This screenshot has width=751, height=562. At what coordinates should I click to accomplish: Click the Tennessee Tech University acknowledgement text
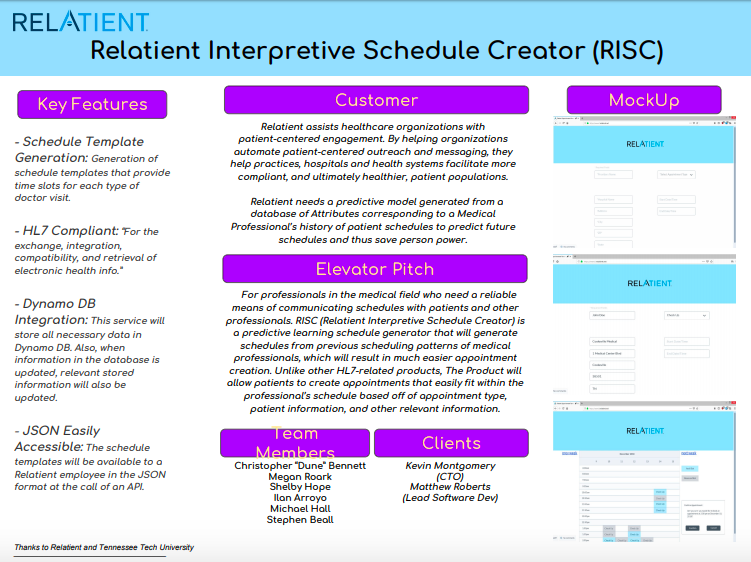[x=104, y=548]
